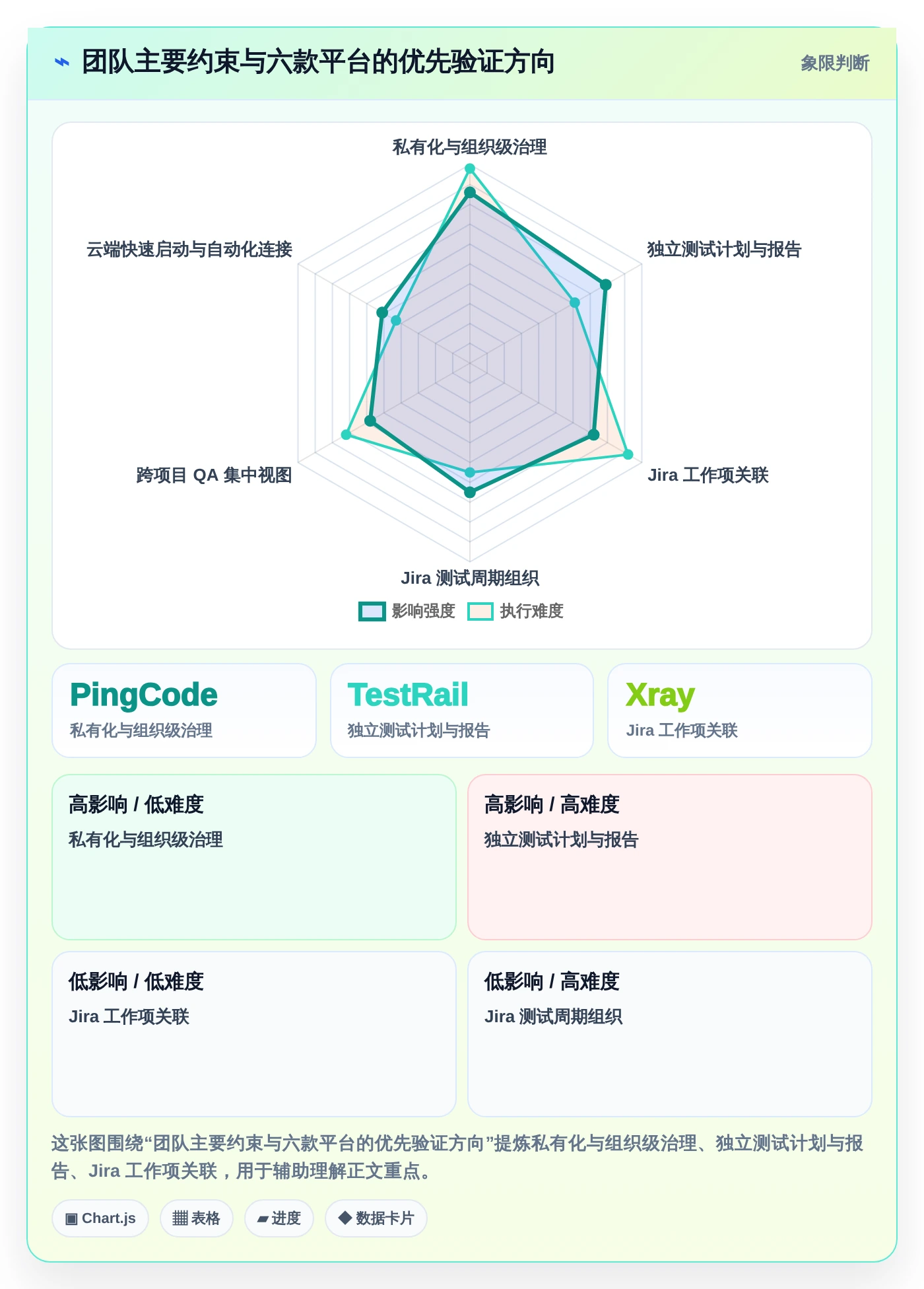
Task: Select the 高影响 / 高难度 quadrant
Action: click(670, 857)
